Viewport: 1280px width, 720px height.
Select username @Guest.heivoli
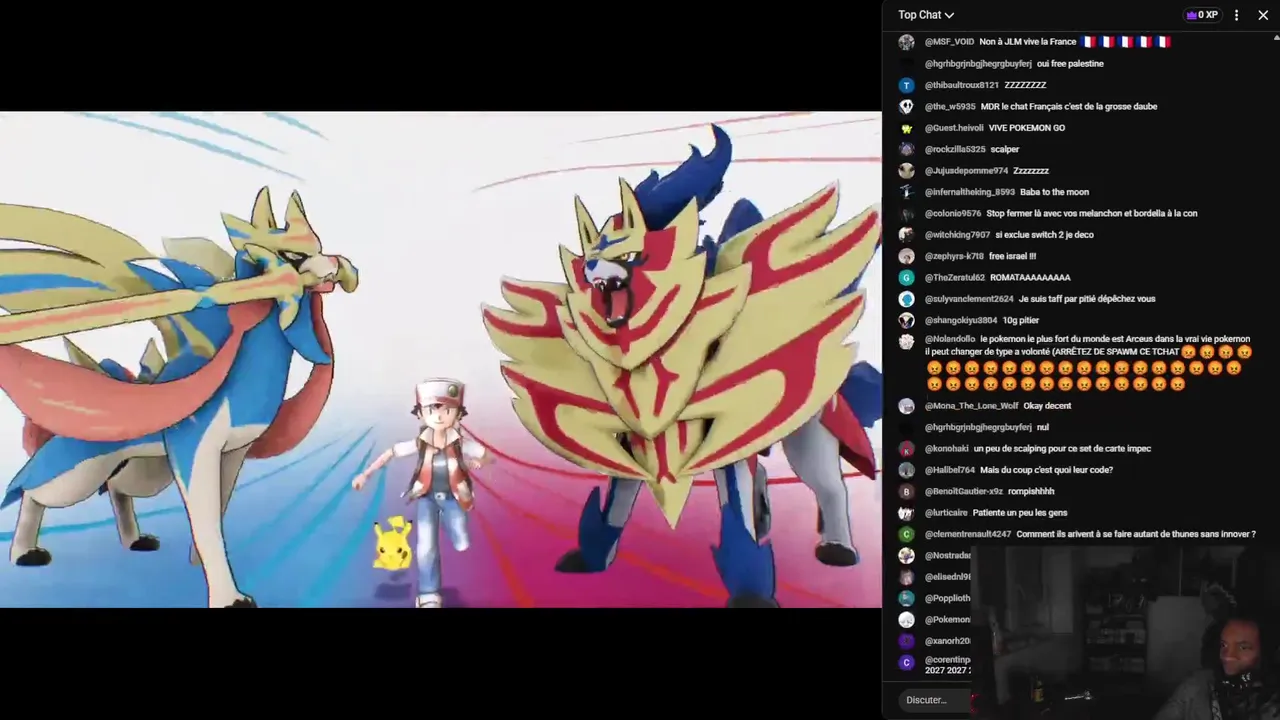click(954, 128)
